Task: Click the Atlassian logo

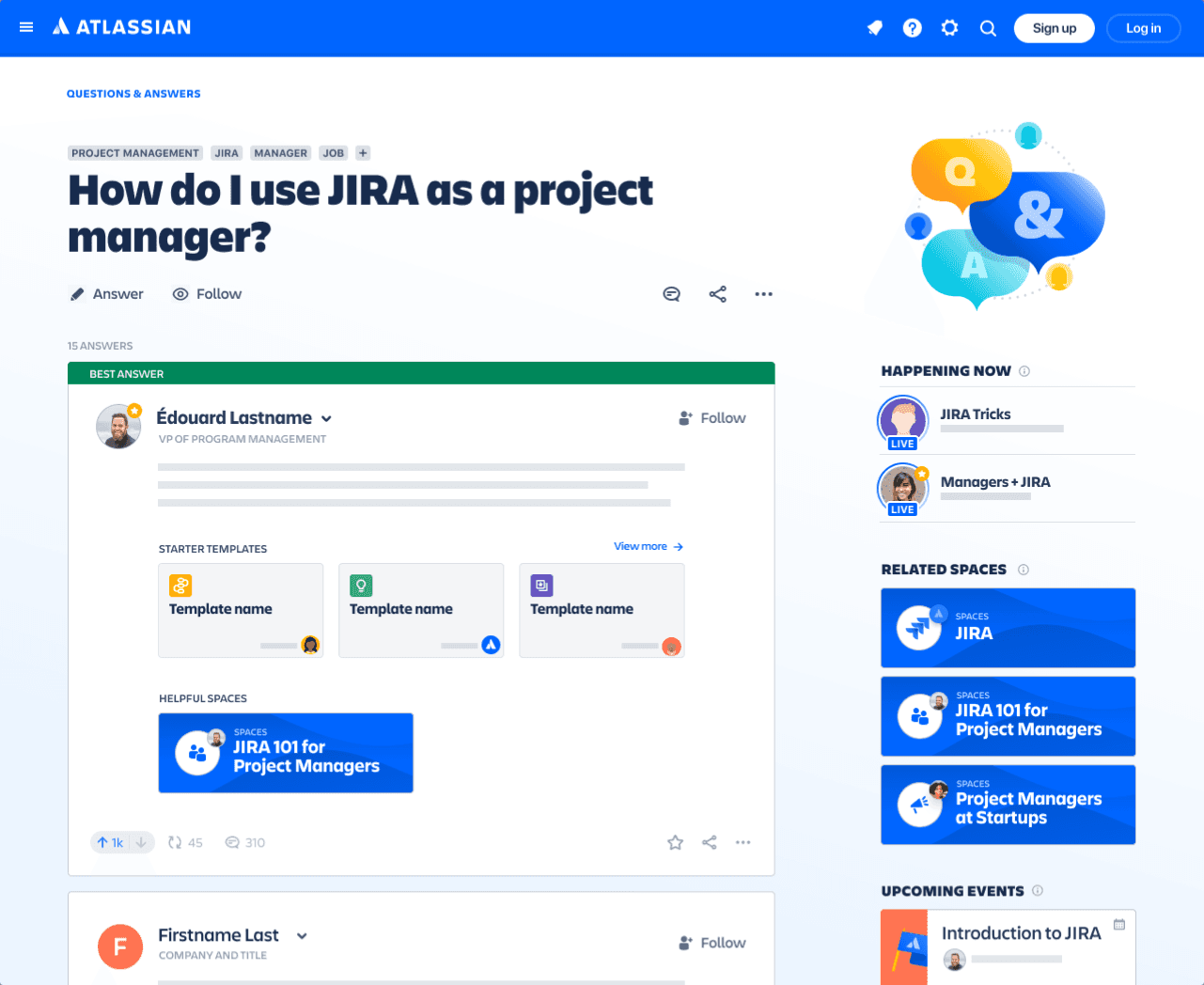Action: coord(121,27)
